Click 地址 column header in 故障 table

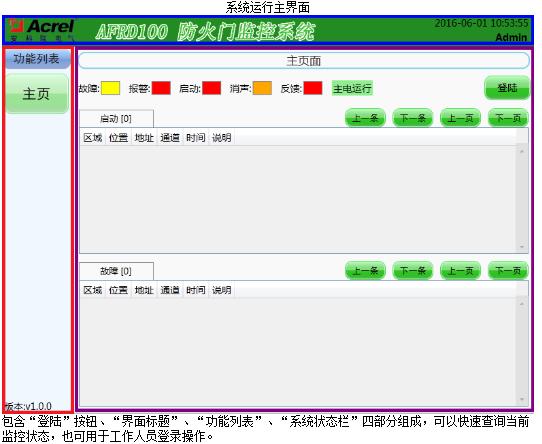tap(144, 290)
